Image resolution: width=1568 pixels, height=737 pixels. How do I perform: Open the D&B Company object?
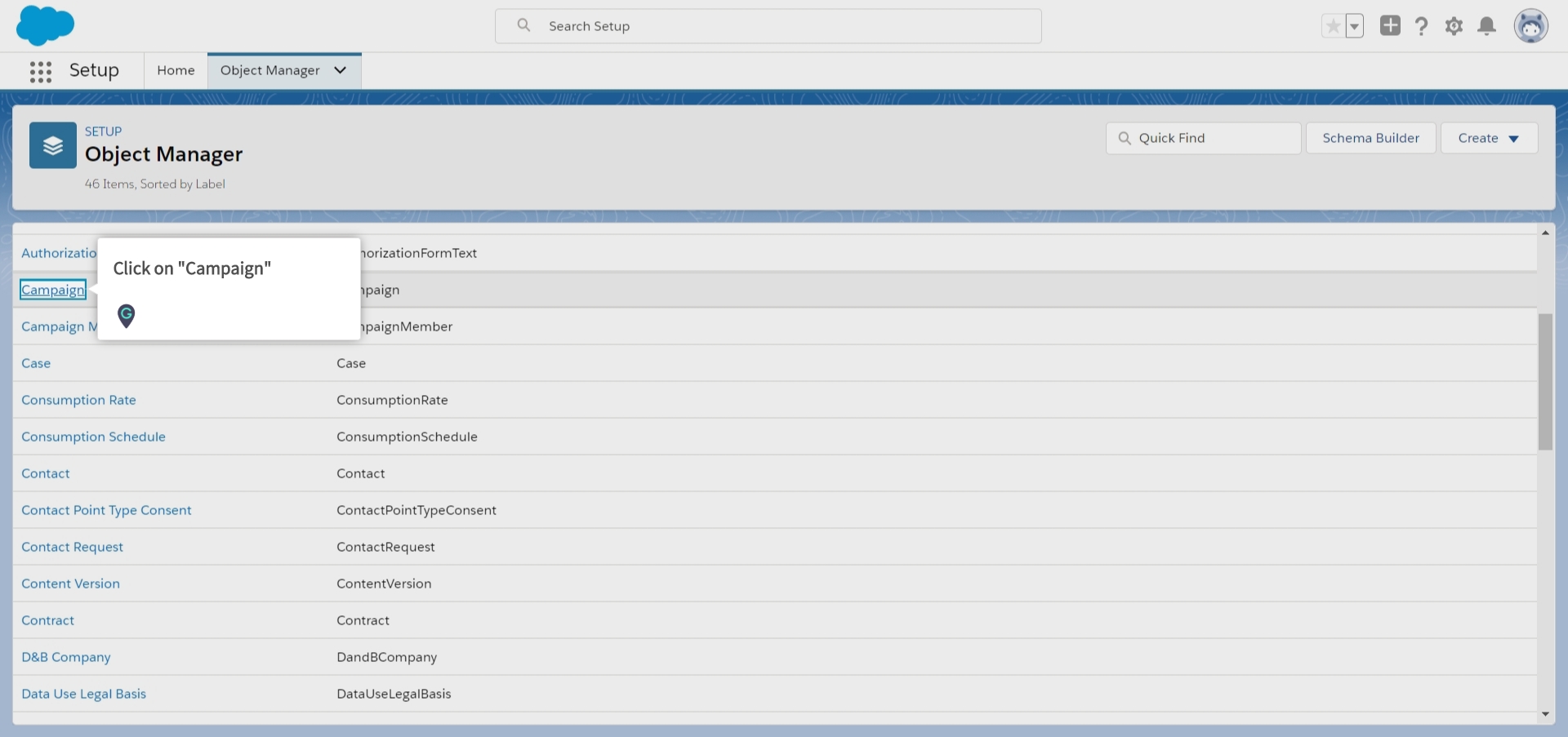tap(65, 657)
